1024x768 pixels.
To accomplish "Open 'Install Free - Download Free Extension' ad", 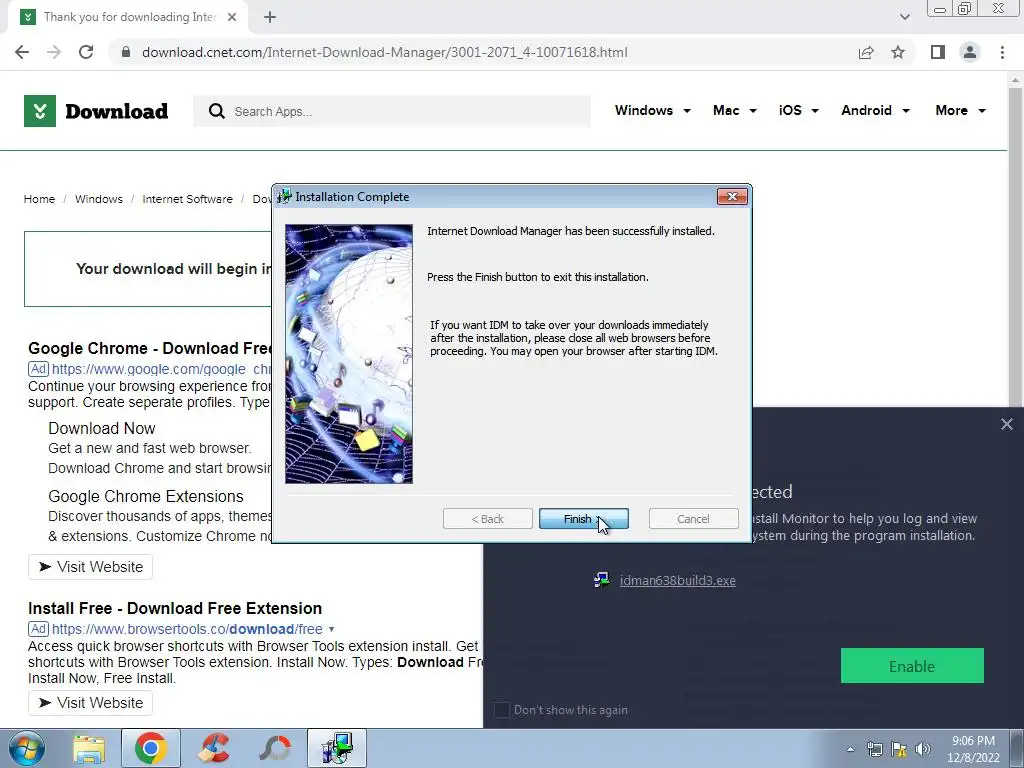I will click(175, 608).
